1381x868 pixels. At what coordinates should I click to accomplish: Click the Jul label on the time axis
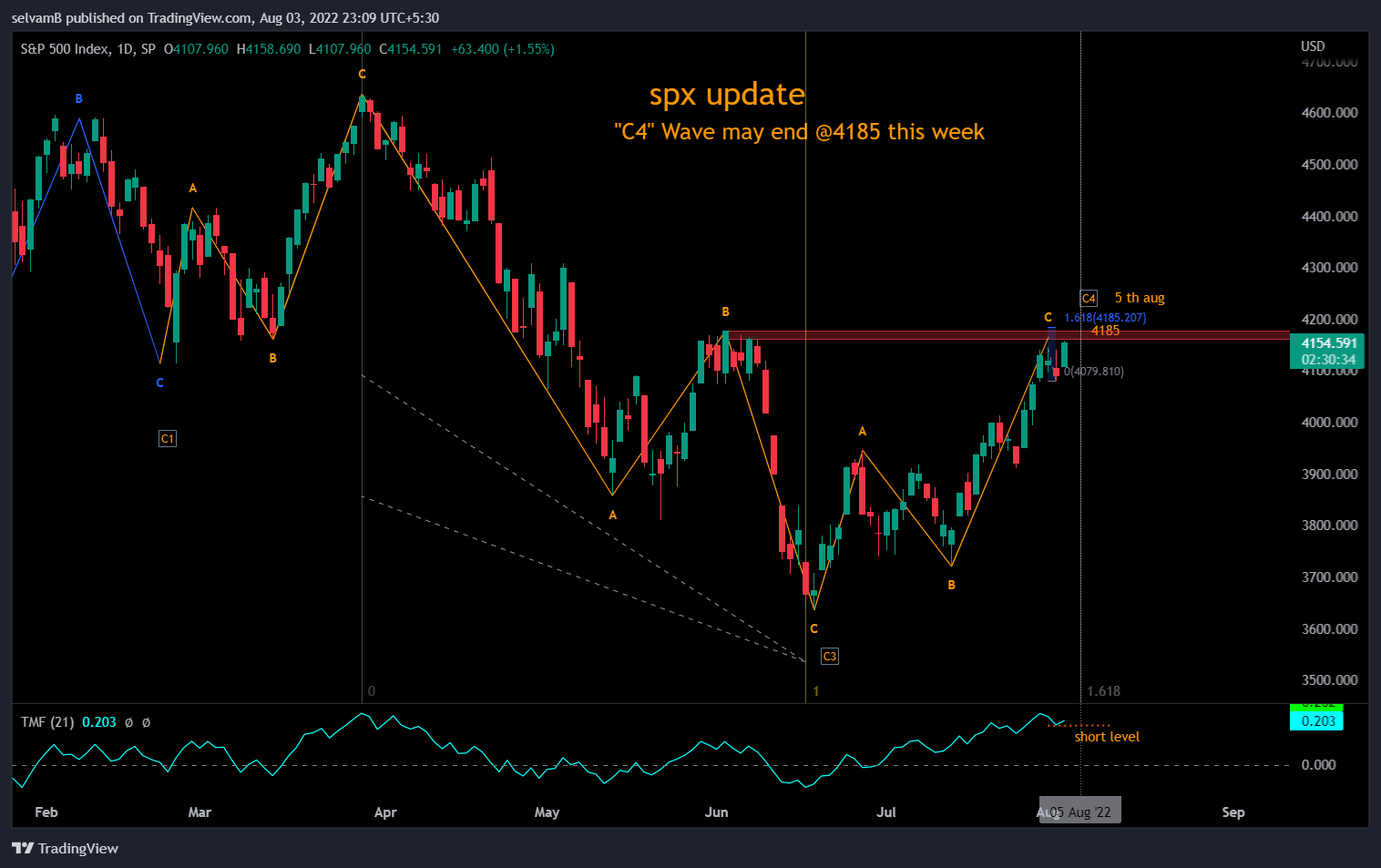pyautogui.click(x=886, y=812)
